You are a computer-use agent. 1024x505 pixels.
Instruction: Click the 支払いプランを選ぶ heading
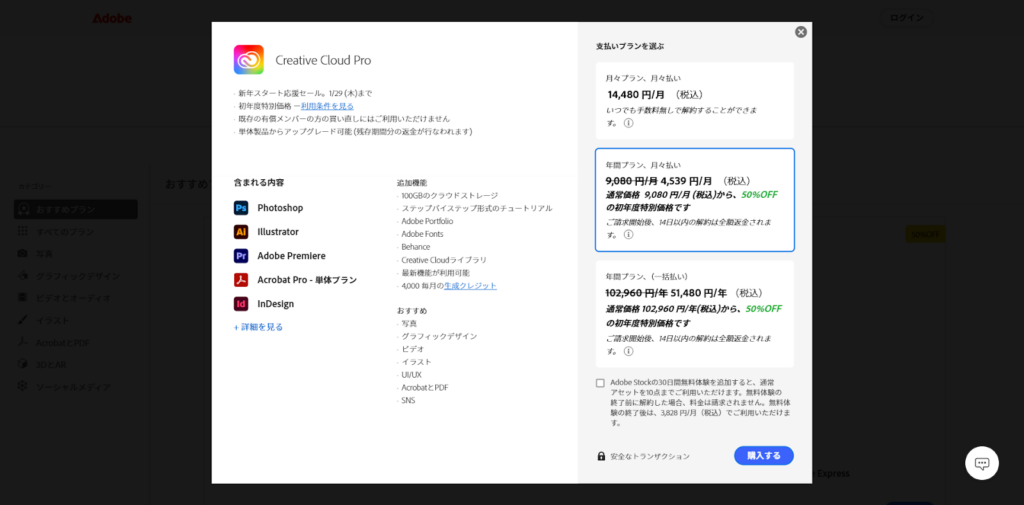tap(630, 46)
